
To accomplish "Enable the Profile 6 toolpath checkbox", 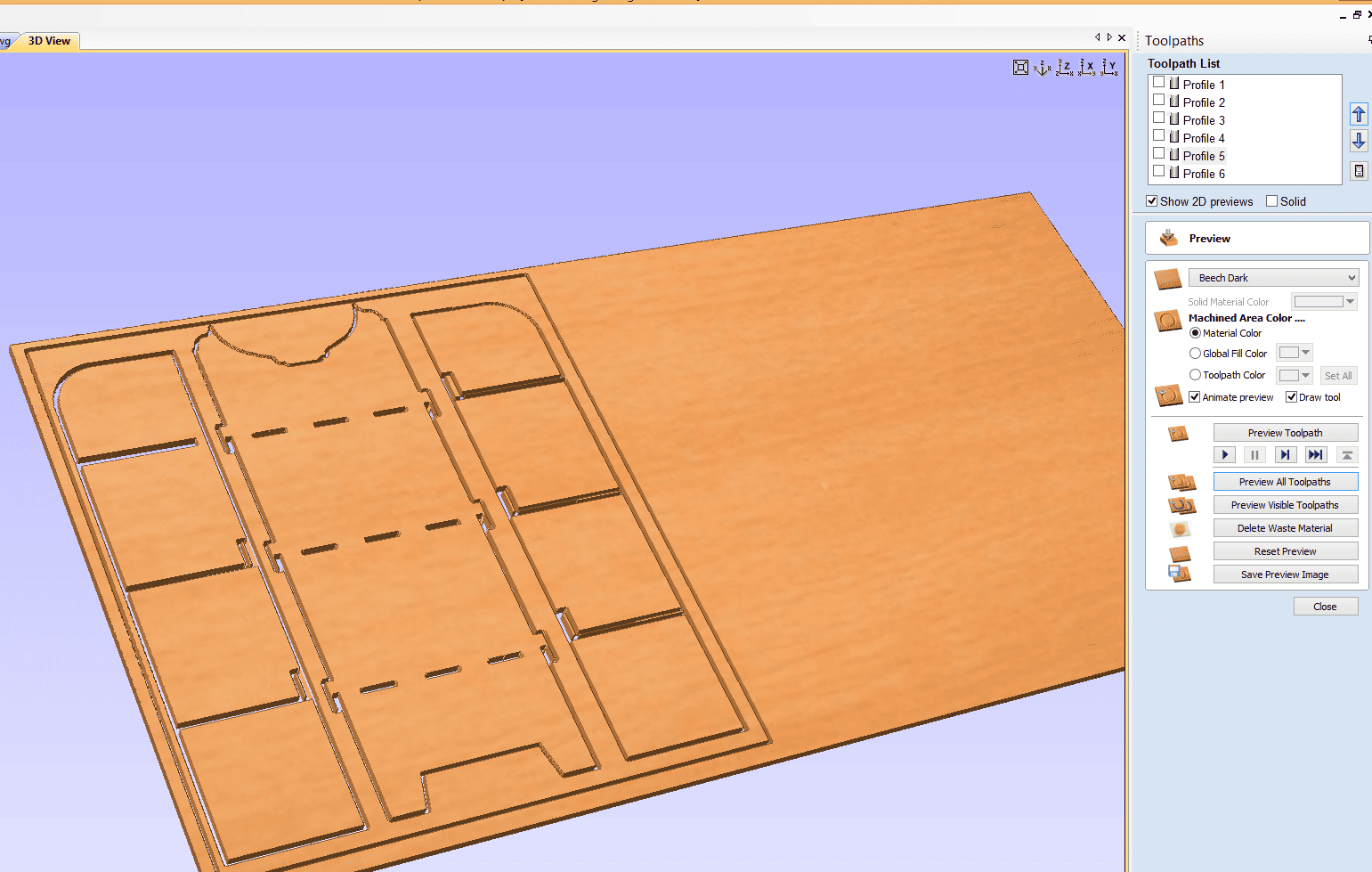I will [1158, 171].
